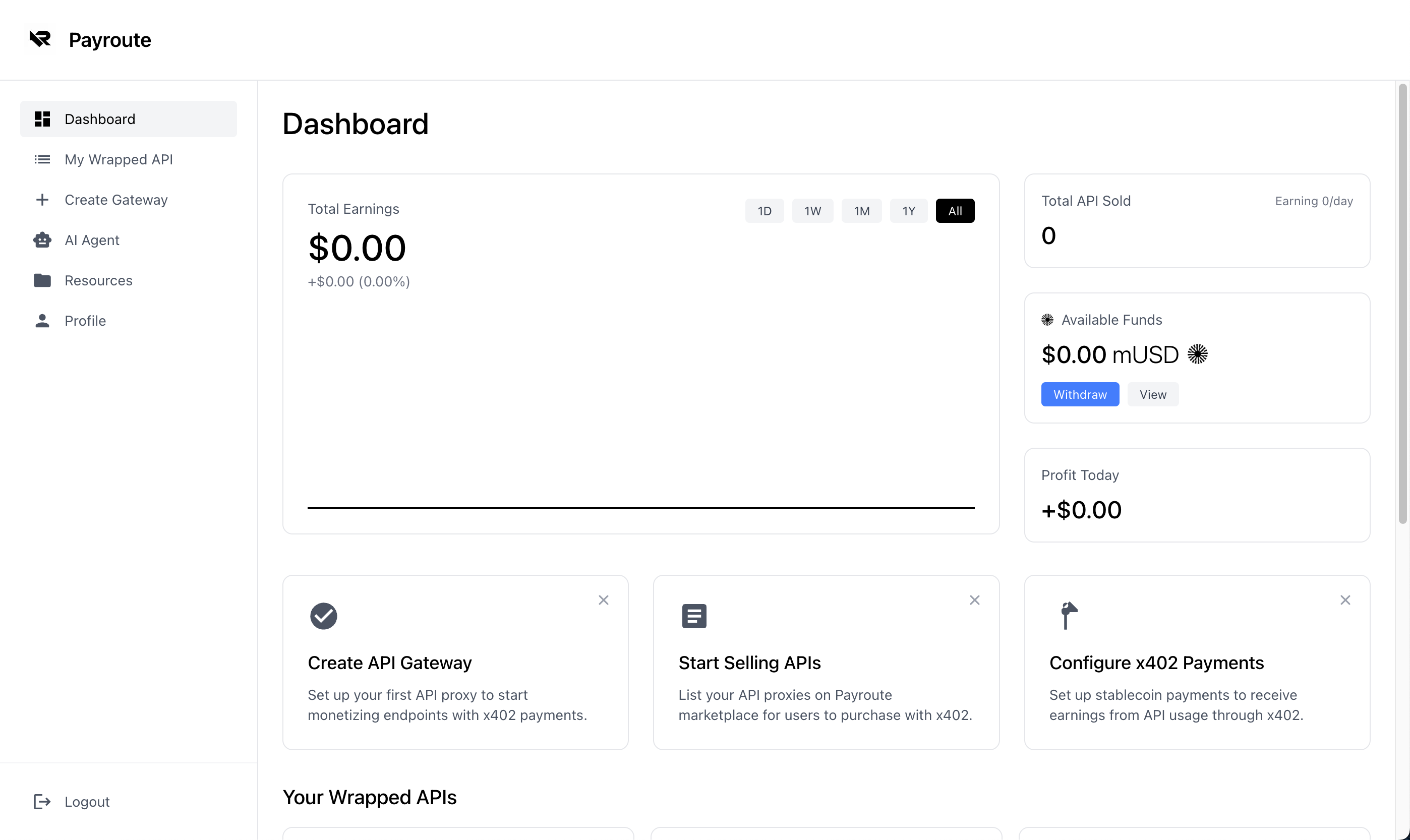The width and height of the screenshot is (1410, 840).
Task: Click the My Wrapped API list icon
Action: 42,160
